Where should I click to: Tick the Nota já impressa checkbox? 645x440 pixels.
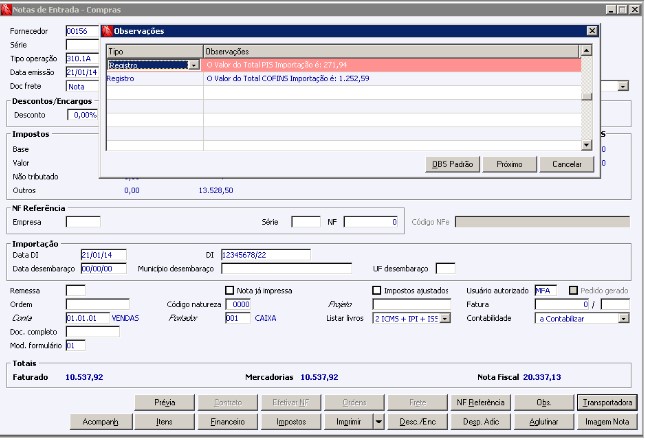[230, 291]
